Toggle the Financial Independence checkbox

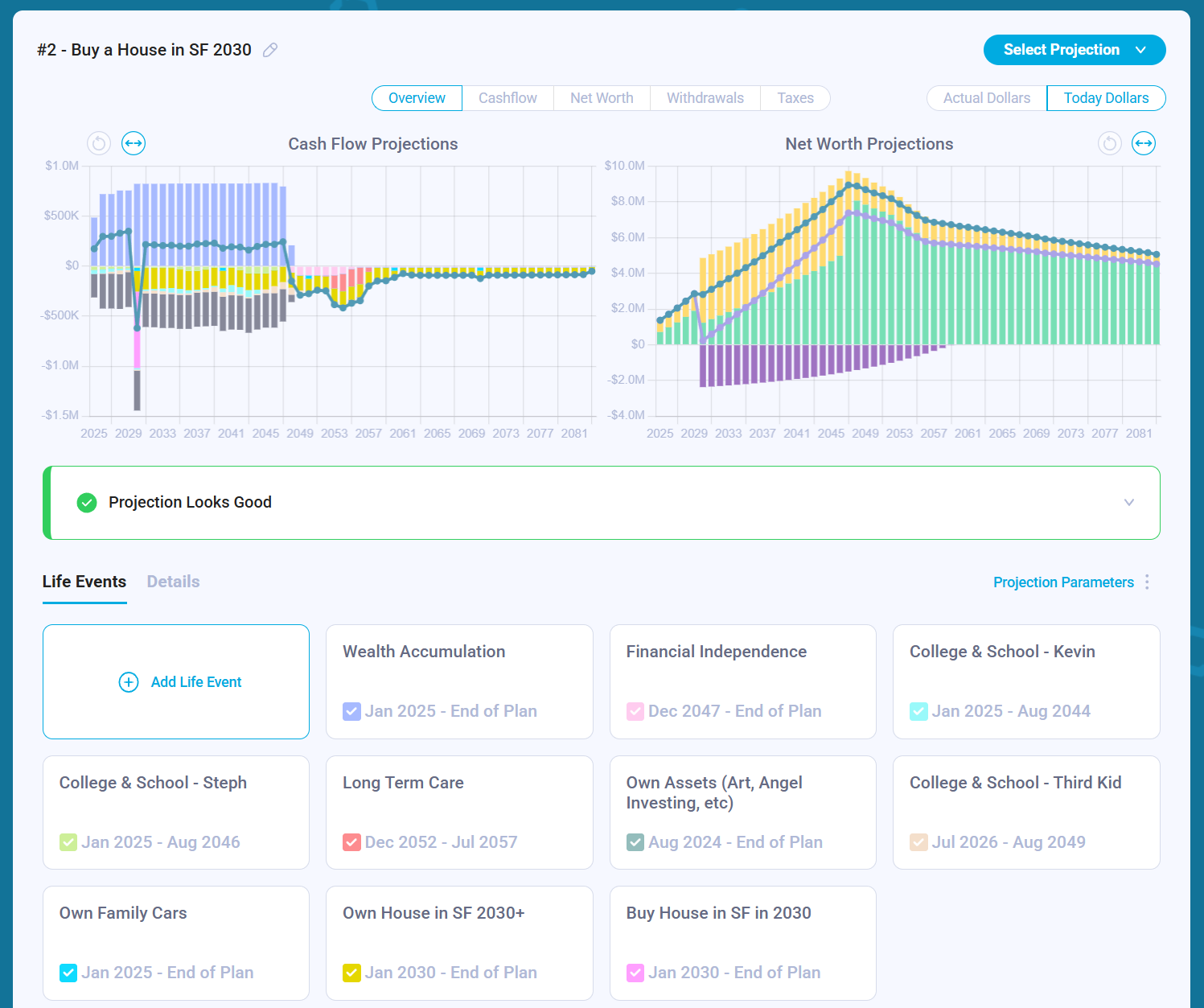coord(635,711)
